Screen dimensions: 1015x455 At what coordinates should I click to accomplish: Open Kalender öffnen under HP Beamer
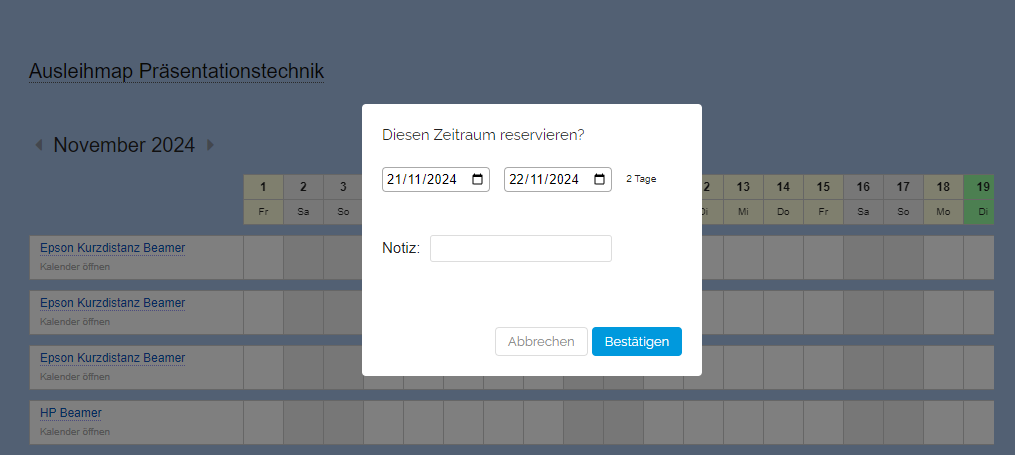coord(75,432)
